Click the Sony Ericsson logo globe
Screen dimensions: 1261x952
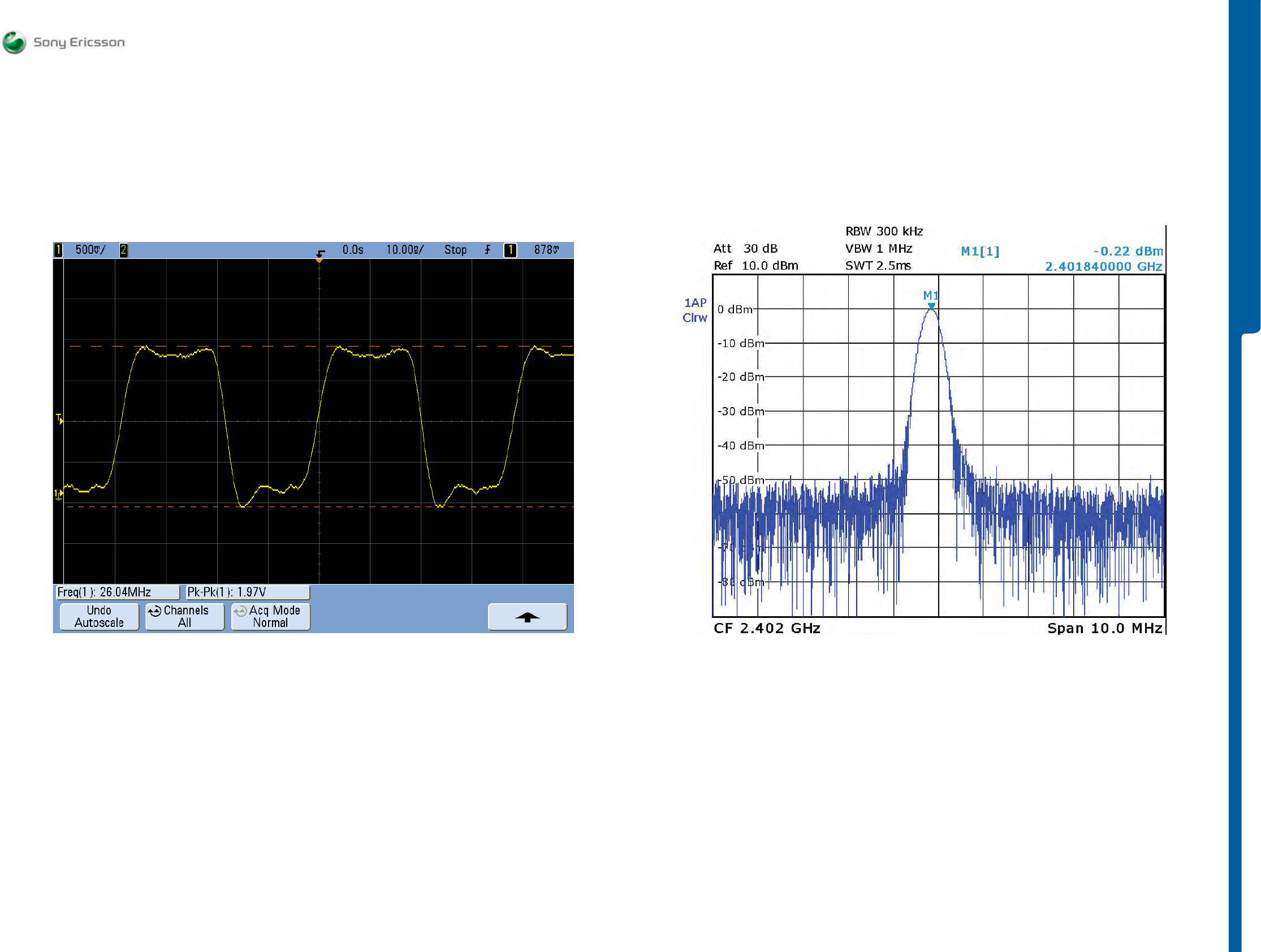point(14,42)
